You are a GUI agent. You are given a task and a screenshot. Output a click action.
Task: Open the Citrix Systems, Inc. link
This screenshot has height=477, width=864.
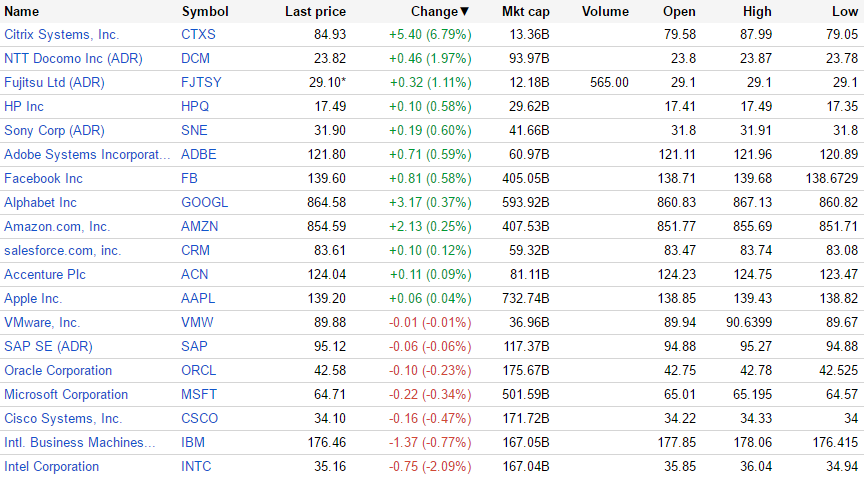tap(61, 35)
